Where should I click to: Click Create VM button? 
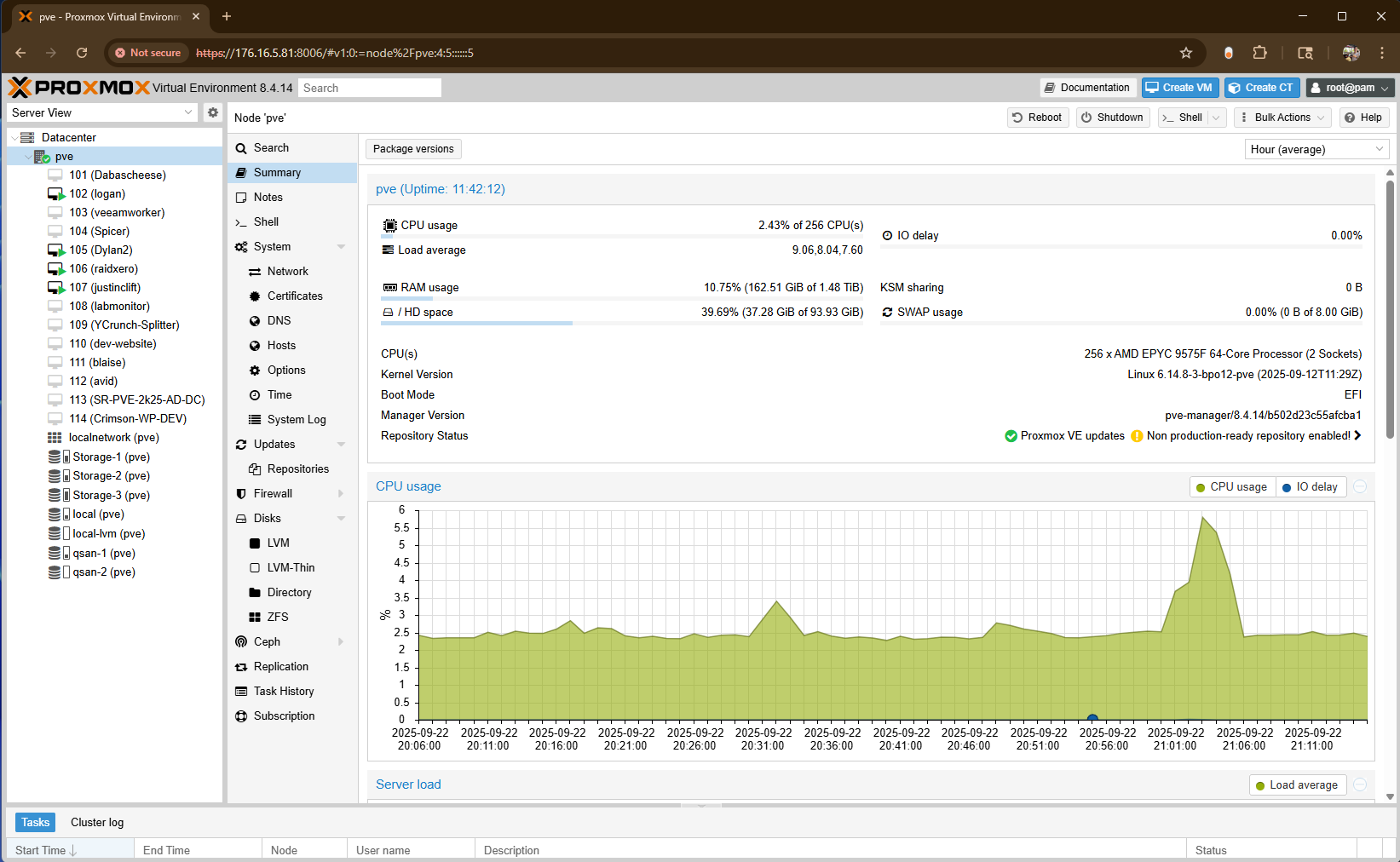1179,88
